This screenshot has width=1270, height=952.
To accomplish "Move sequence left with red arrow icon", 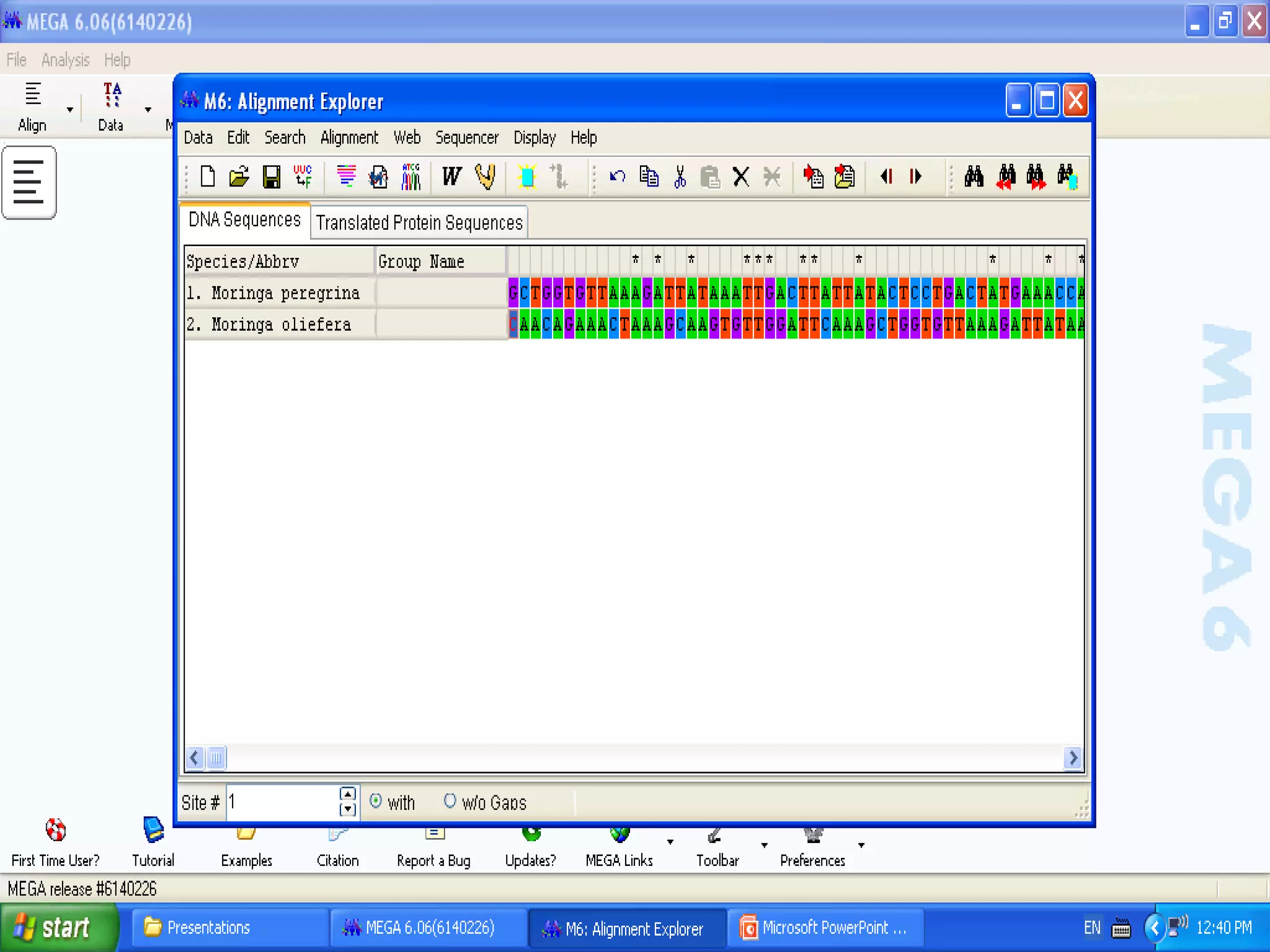I will [x=886, y=177].
